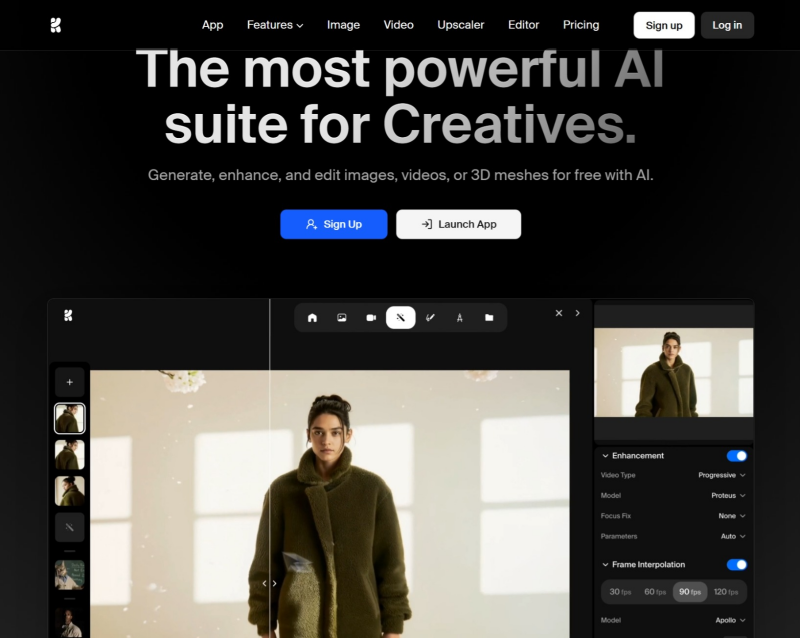Click the highlighted magic wand enhancer icon

(x=400, y=318)
